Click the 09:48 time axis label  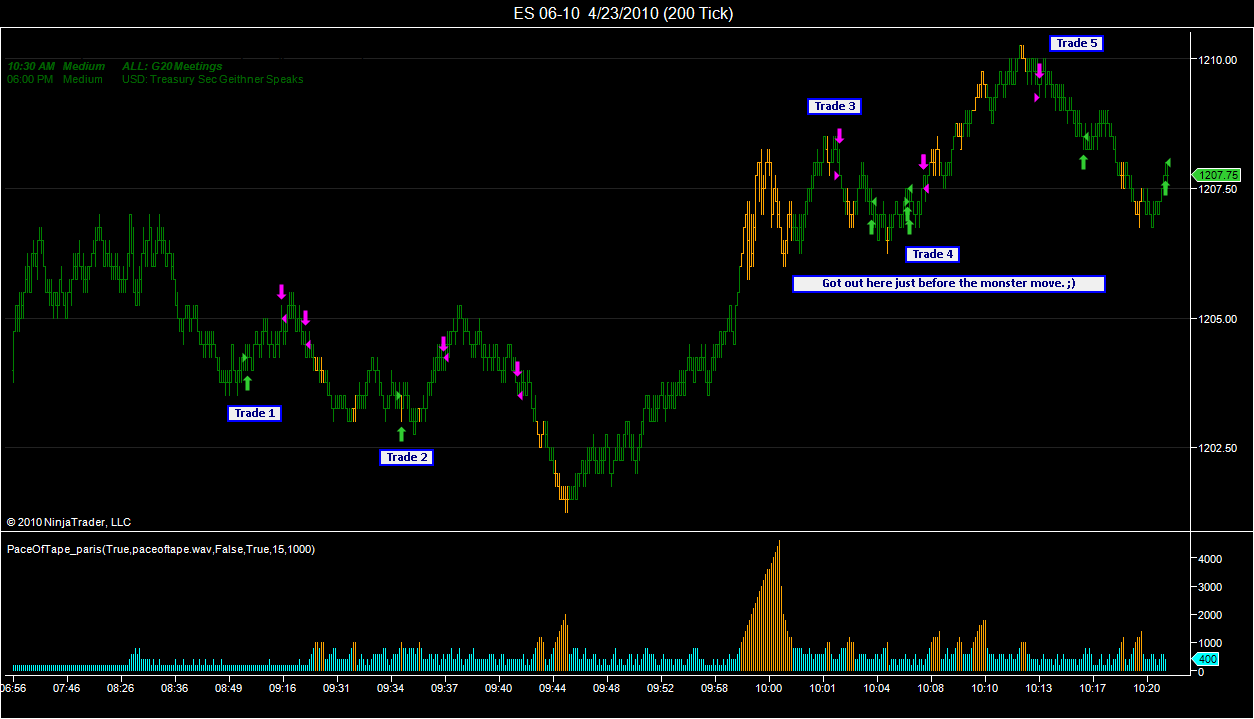point(607,688)
